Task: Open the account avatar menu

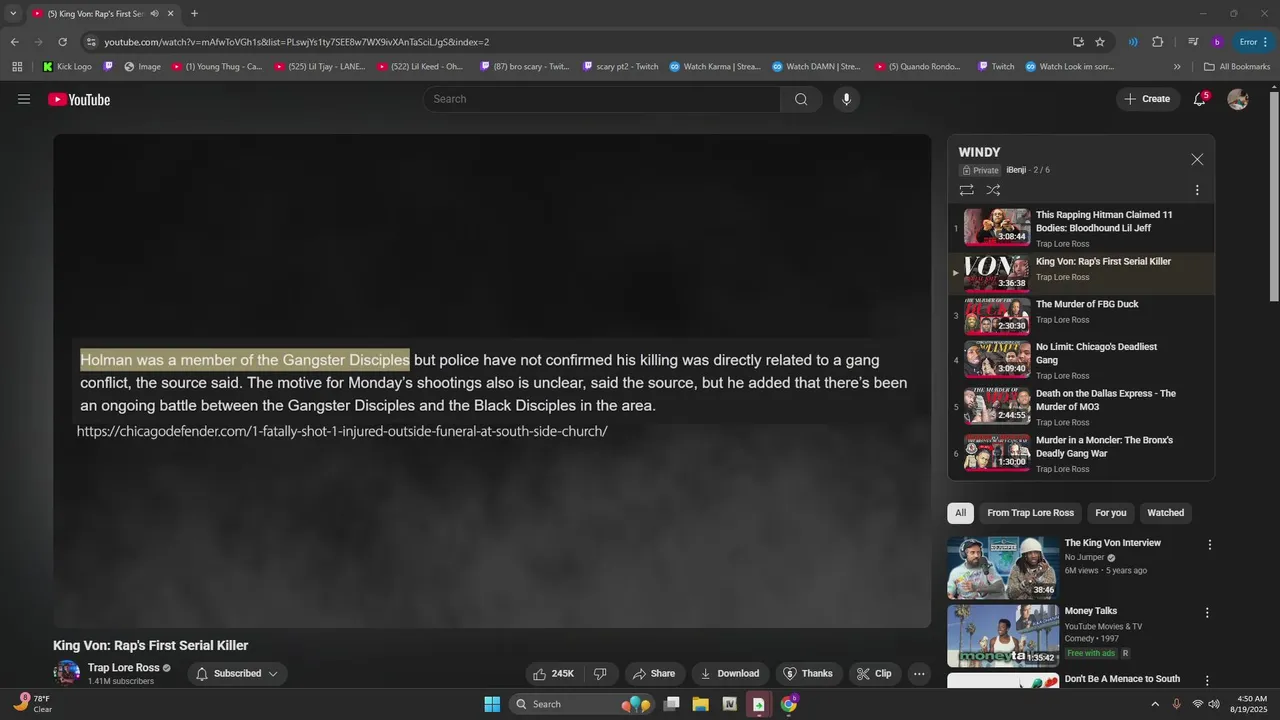Action: tap(1238, 99)
